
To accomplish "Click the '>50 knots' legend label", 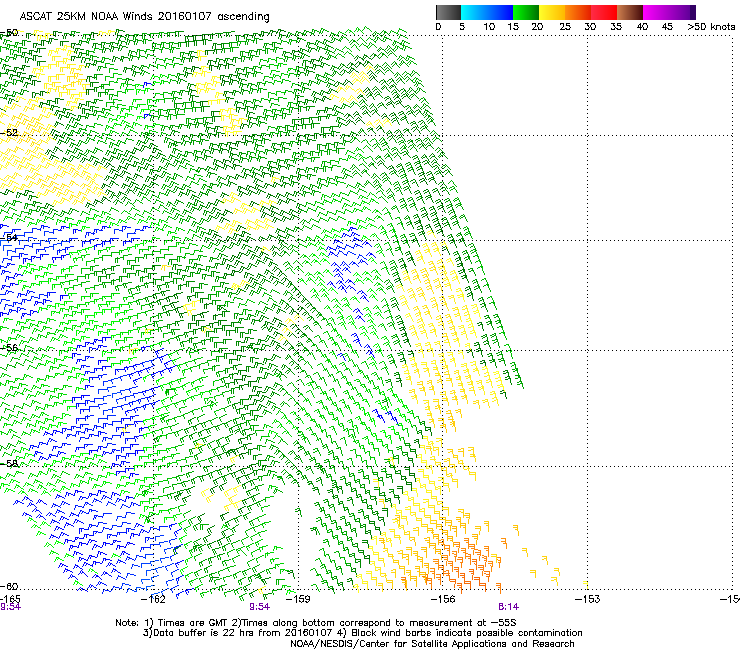I will (x=711, y=26).
